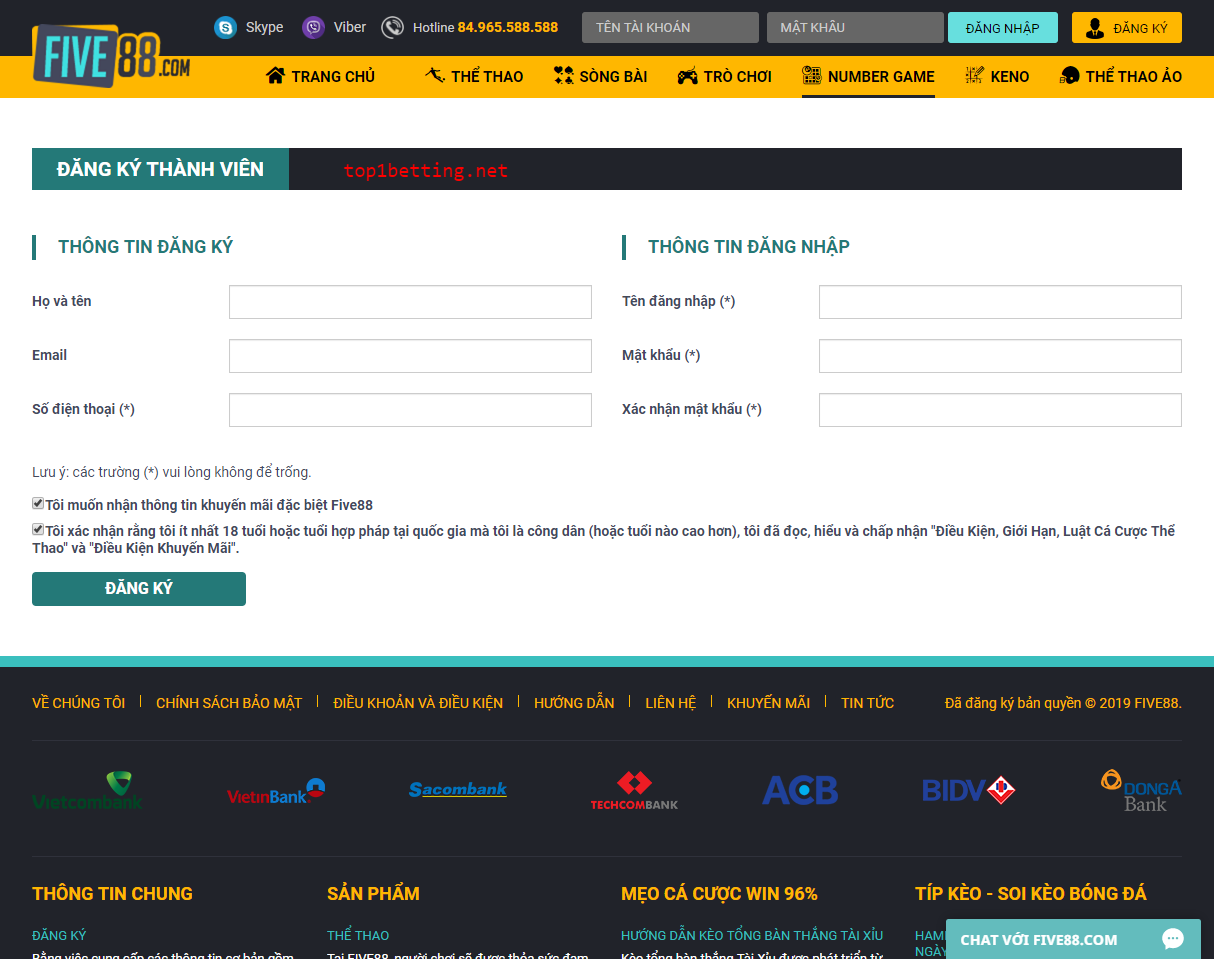Click the card suits icon beside Sòng Bài
This screenshot has width=1214, height=959.
tap(563, 76)
